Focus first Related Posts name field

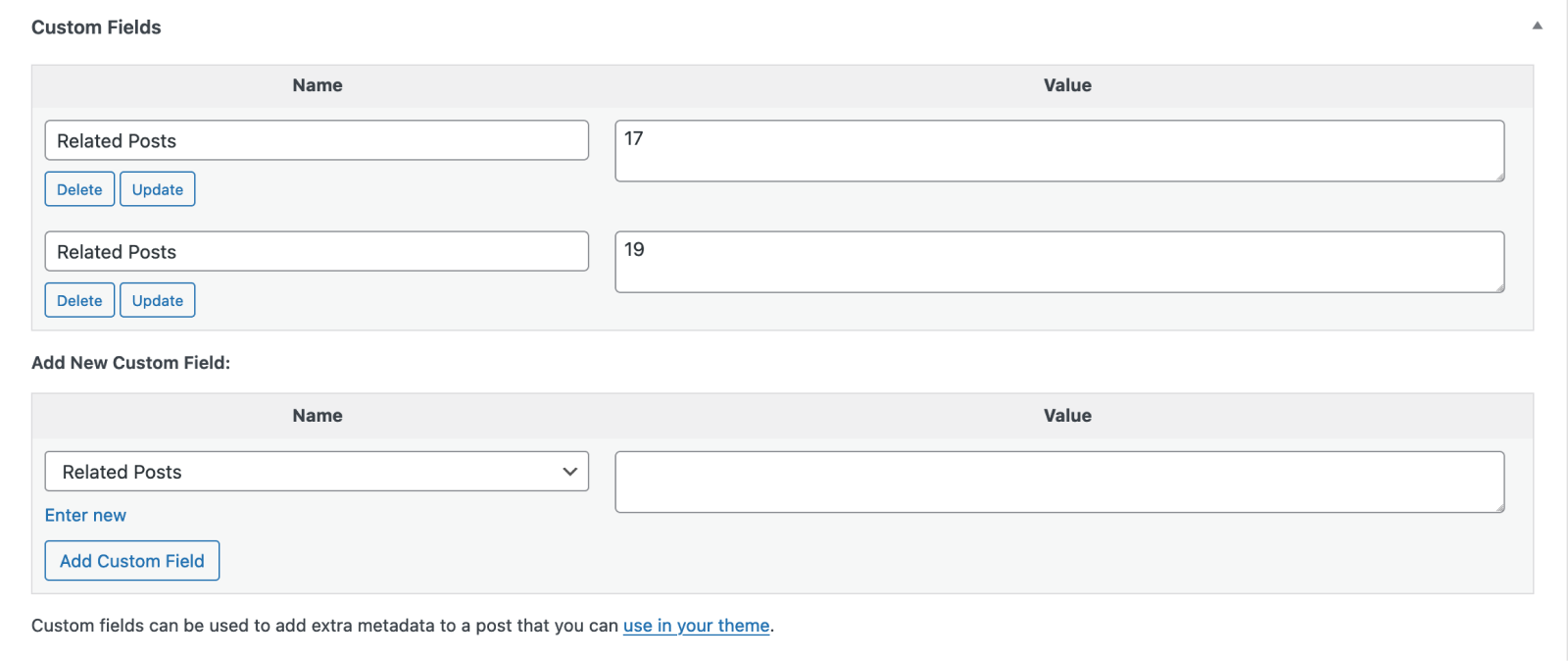[316, 140]
